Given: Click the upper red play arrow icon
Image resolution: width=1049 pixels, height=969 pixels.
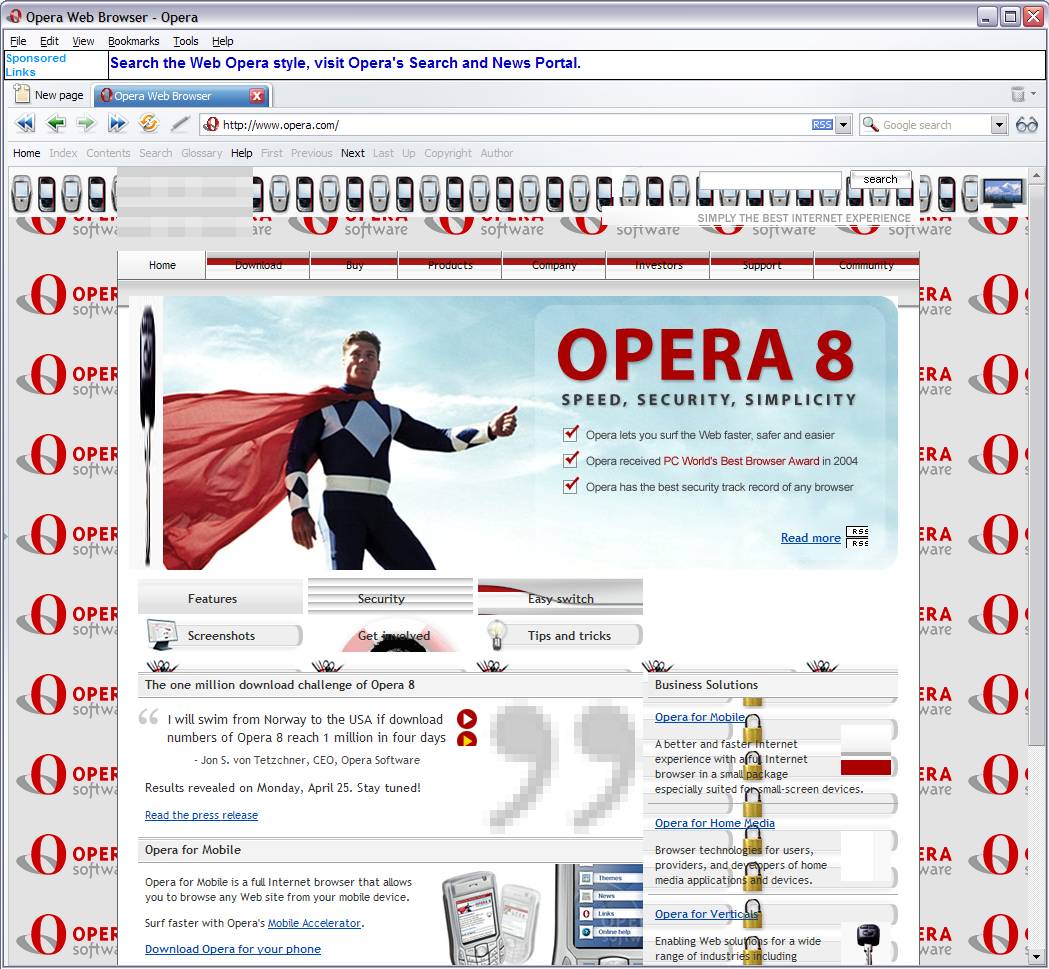Looking at the screenshot, I should (466, 719).
